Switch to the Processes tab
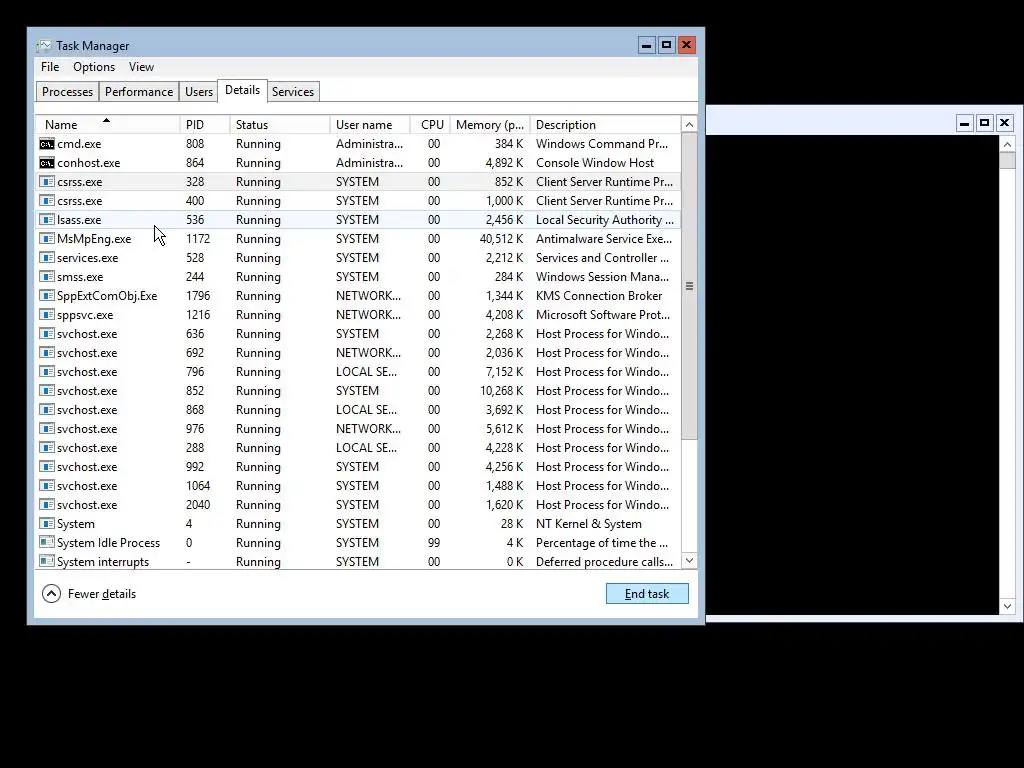 tap(67, 91)
